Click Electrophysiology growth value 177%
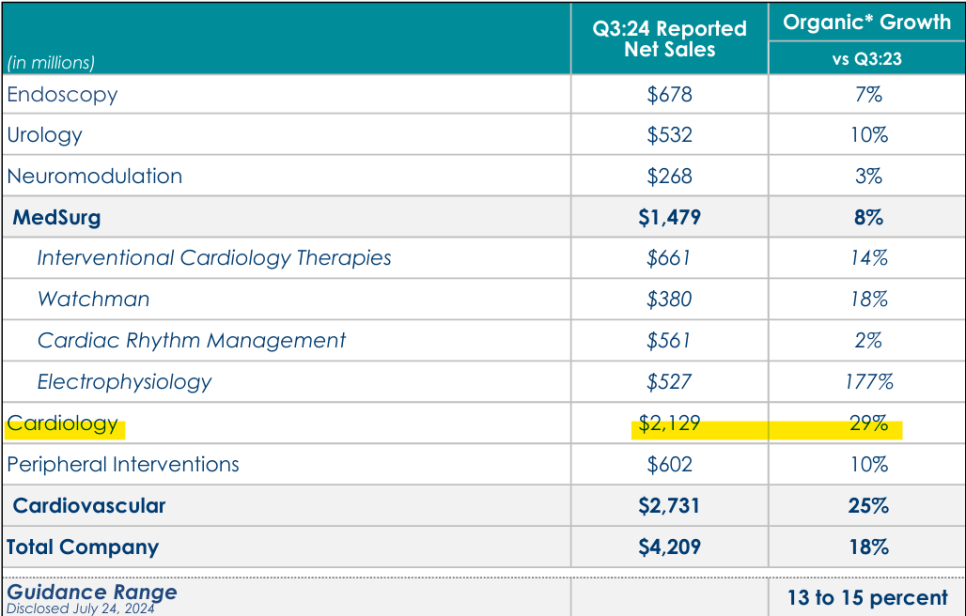Image resolution: width=966 pixels, height=616 pixels. point(869,382)
